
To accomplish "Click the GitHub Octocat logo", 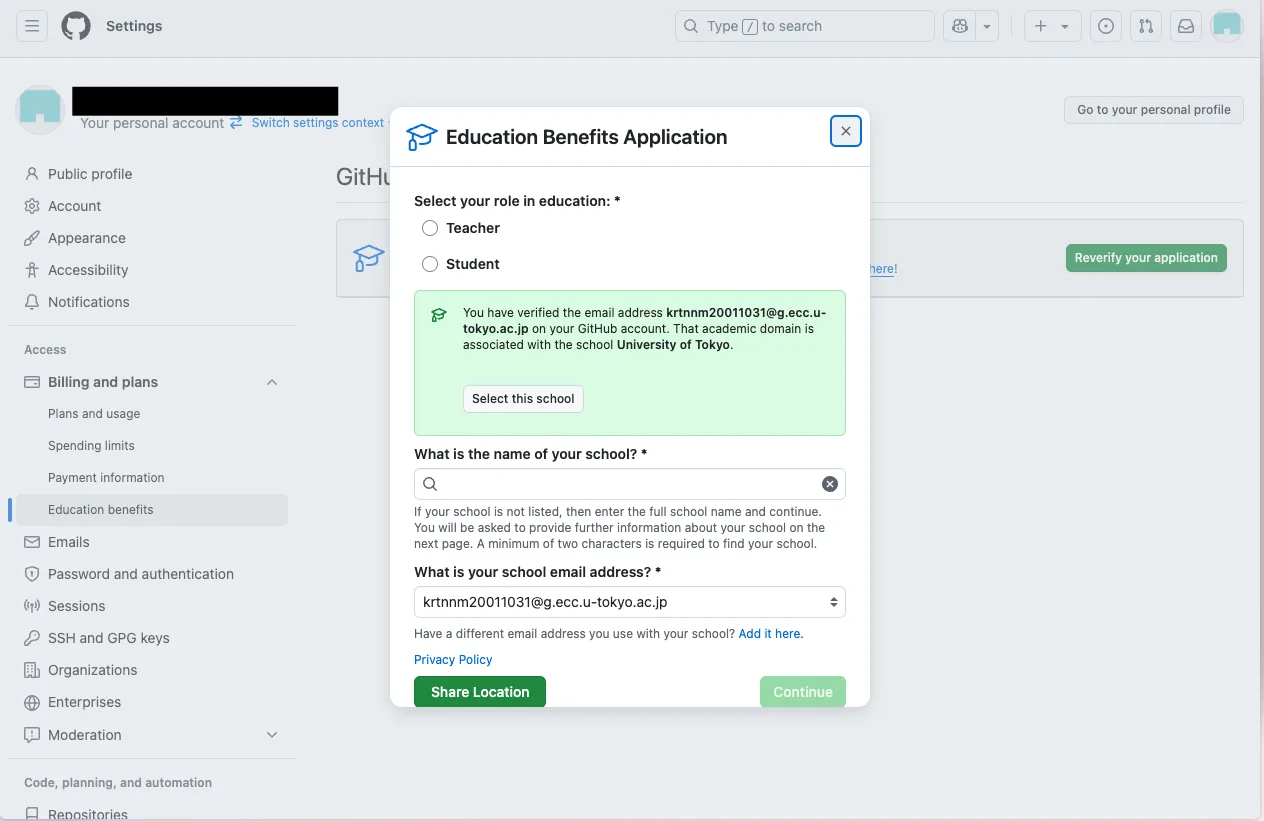I will coord(76,26).
